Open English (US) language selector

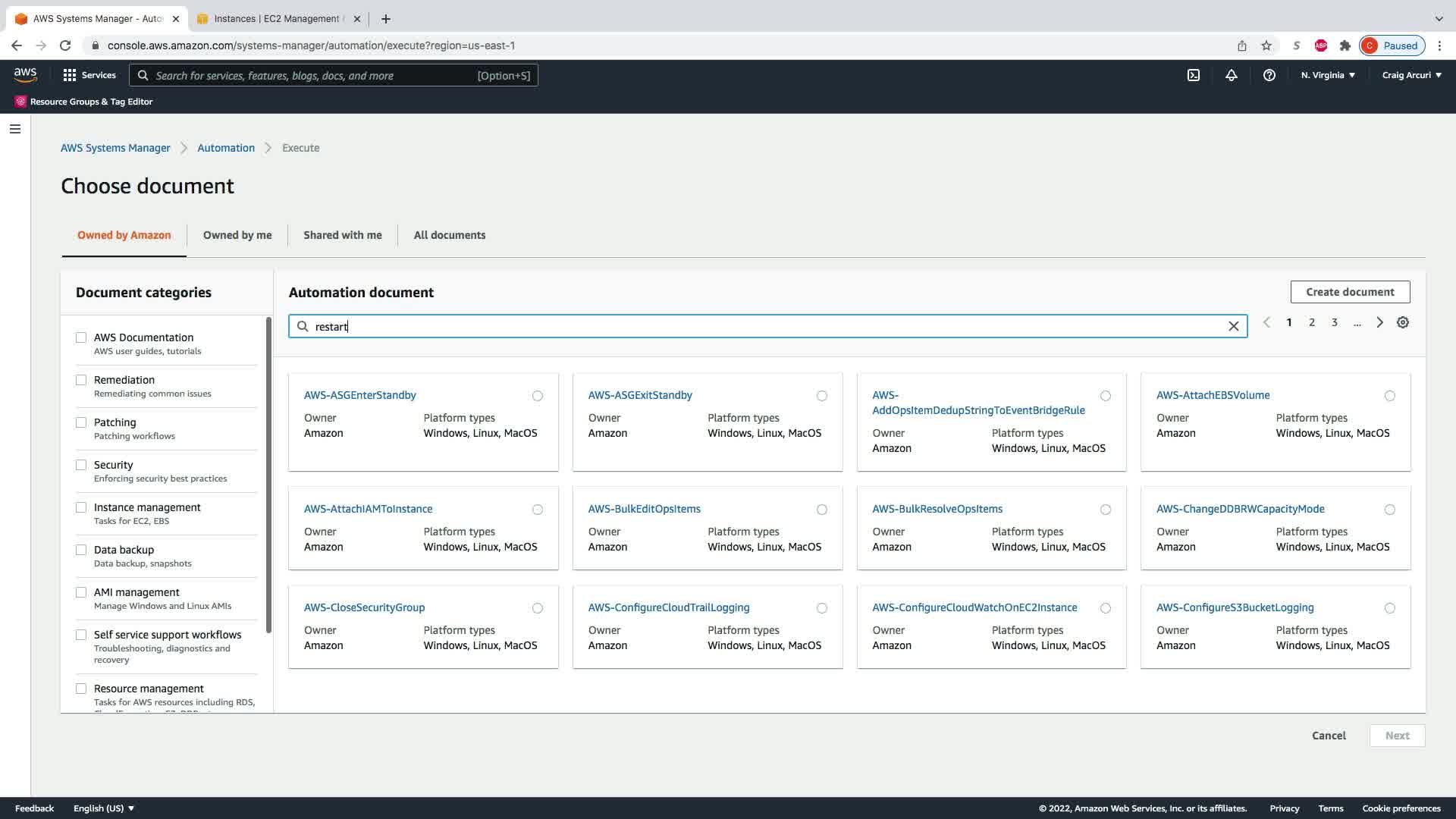(x=104, y=808)
